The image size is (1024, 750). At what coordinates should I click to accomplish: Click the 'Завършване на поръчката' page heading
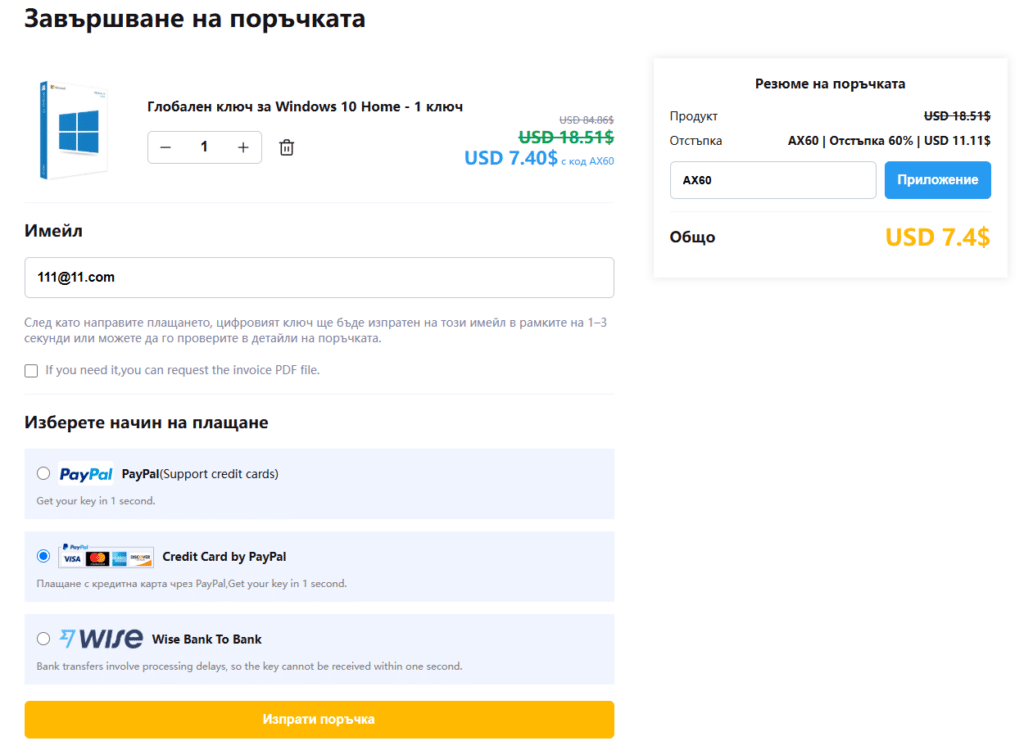195,18
